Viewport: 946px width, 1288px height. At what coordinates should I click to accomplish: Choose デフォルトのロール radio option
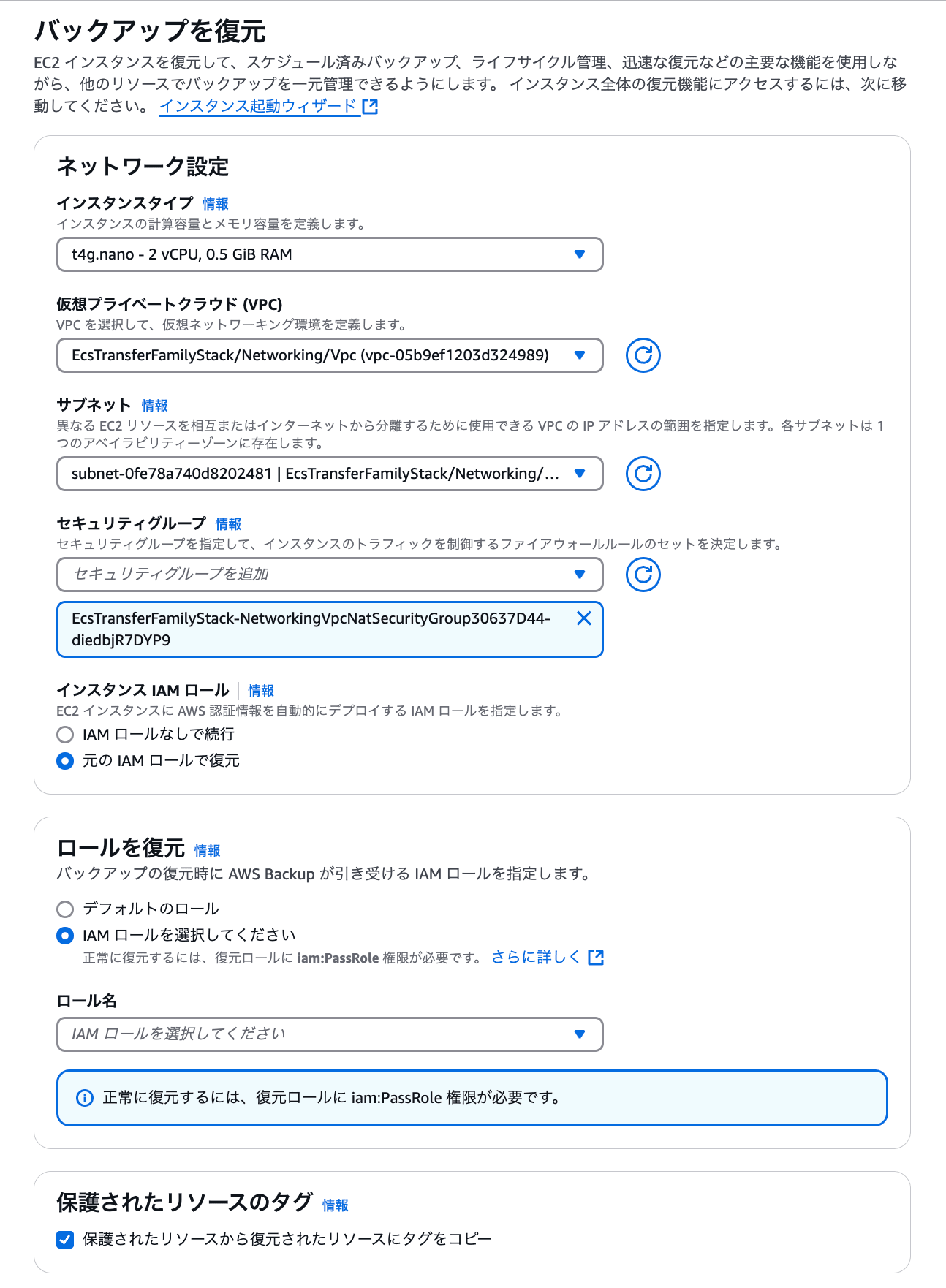pos(65,909)
